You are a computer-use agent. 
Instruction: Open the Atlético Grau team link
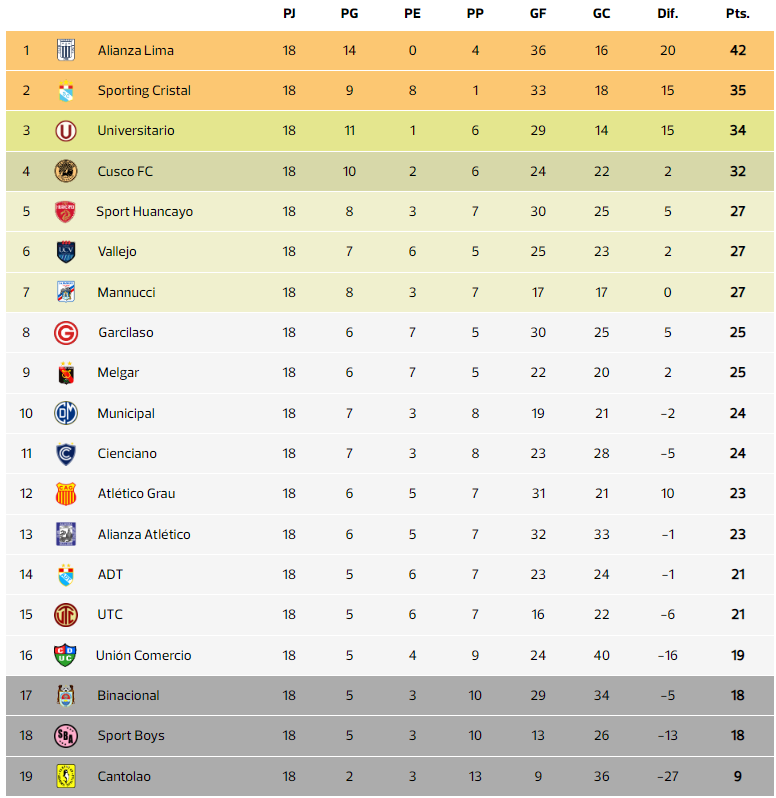136,494
